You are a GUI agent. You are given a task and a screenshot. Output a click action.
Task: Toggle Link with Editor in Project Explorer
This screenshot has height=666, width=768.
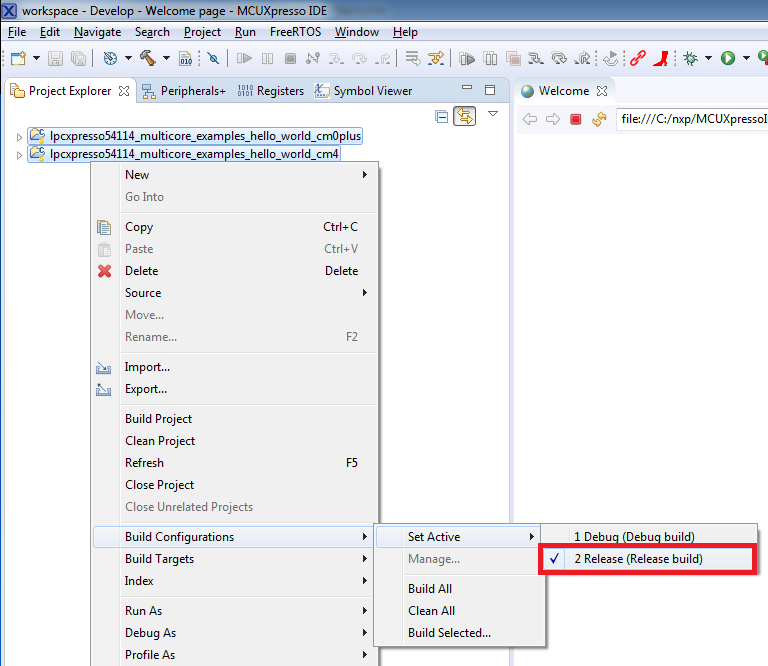465,117
